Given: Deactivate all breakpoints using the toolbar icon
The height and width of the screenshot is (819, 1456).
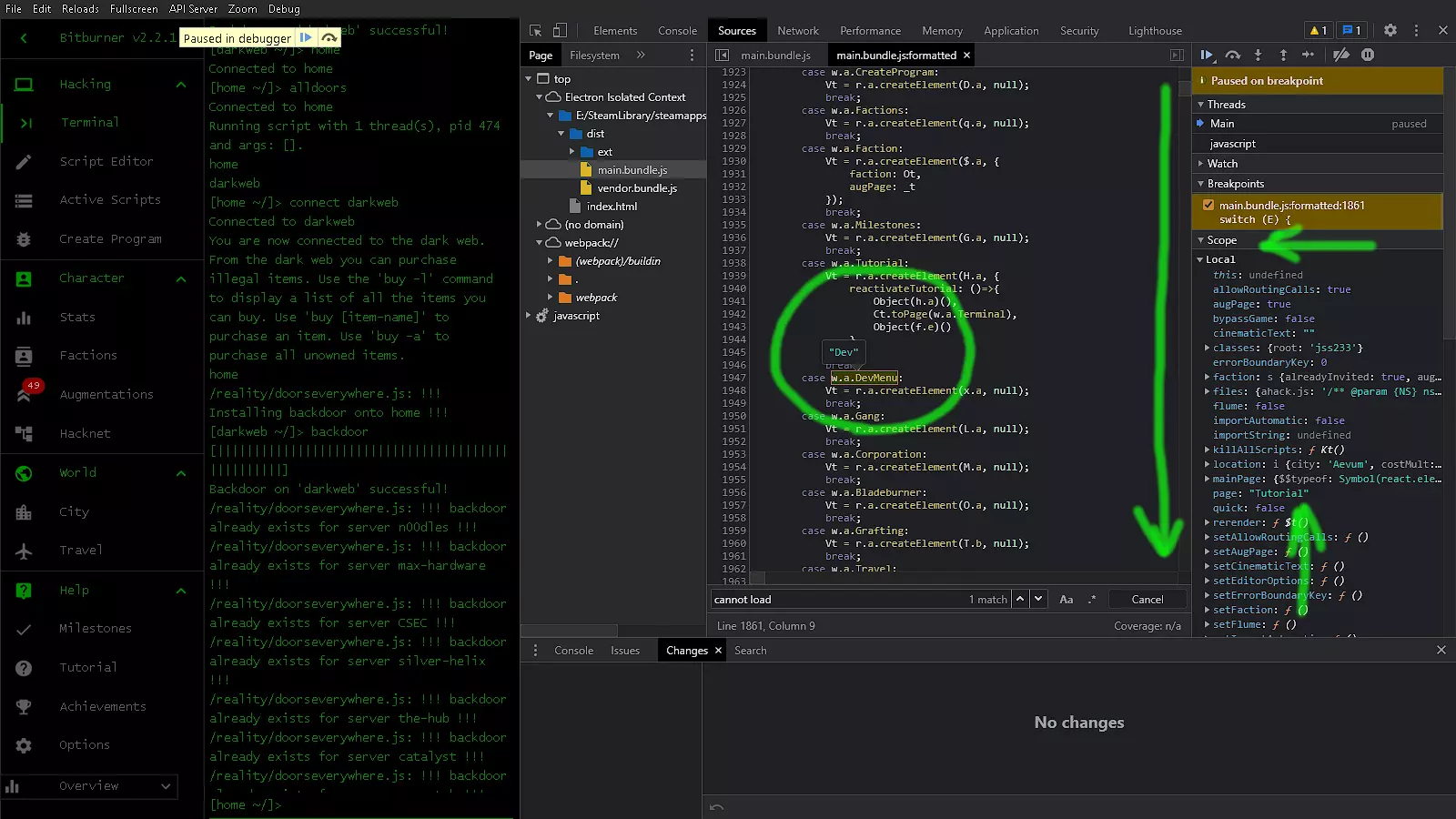Looking at the screenshot, I should [1341, 56].
